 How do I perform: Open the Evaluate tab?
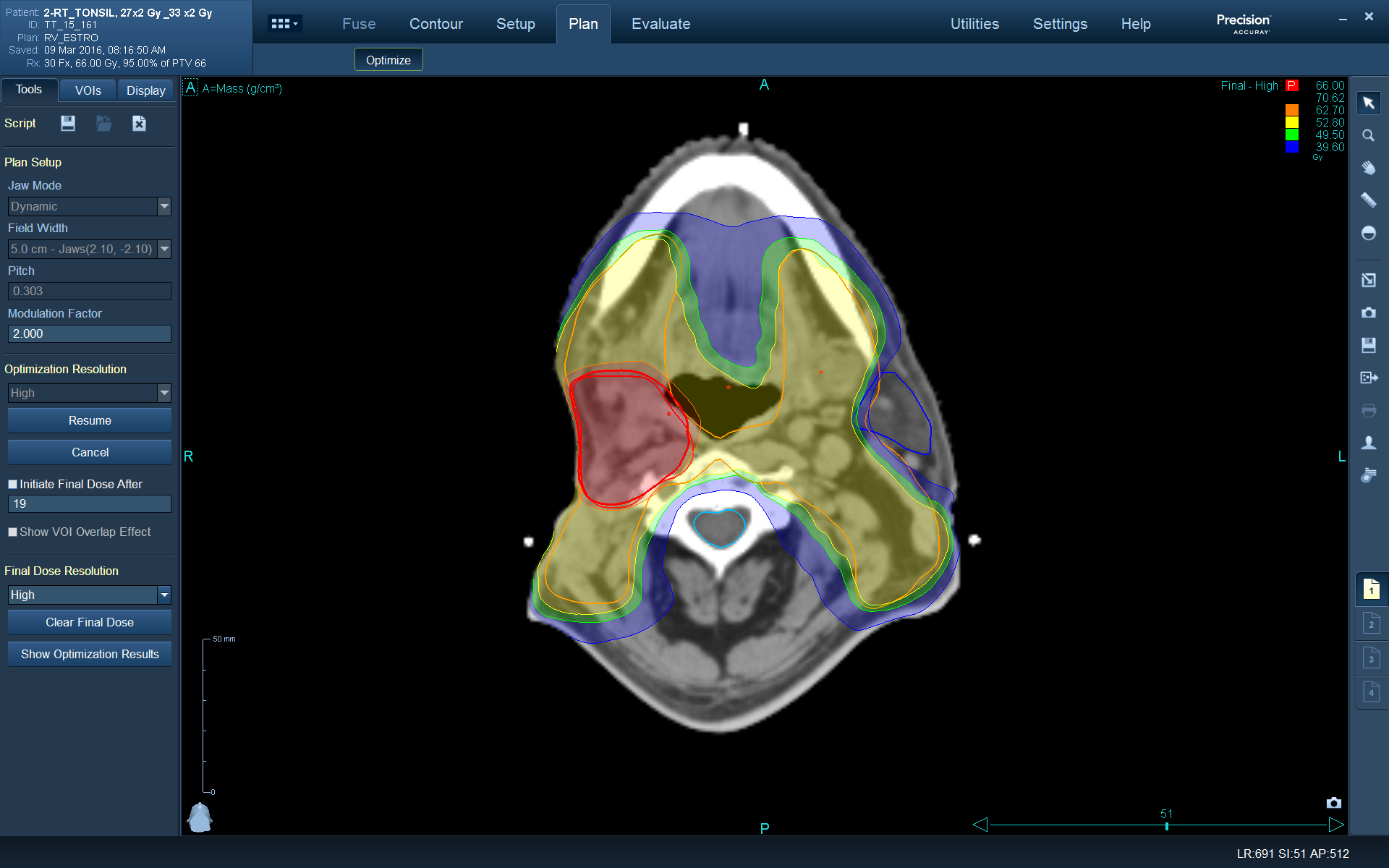[x=661, y=24]
